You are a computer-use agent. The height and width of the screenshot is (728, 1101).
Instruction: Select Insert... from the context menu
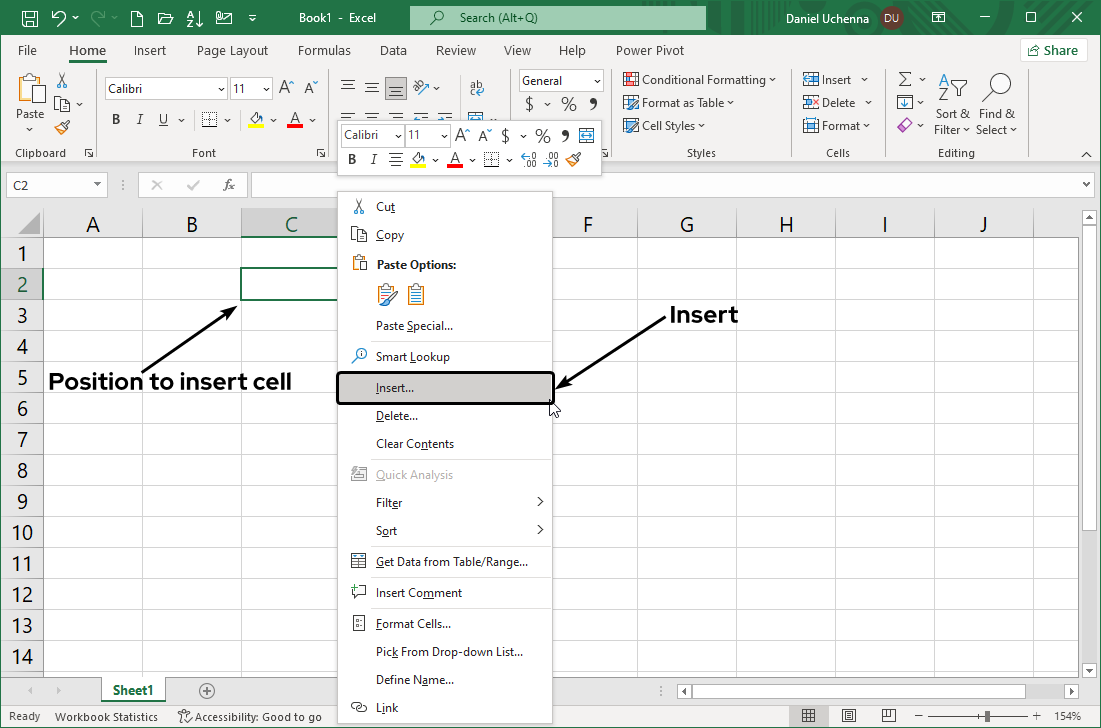pyautogui.click(x=395, y=388)
